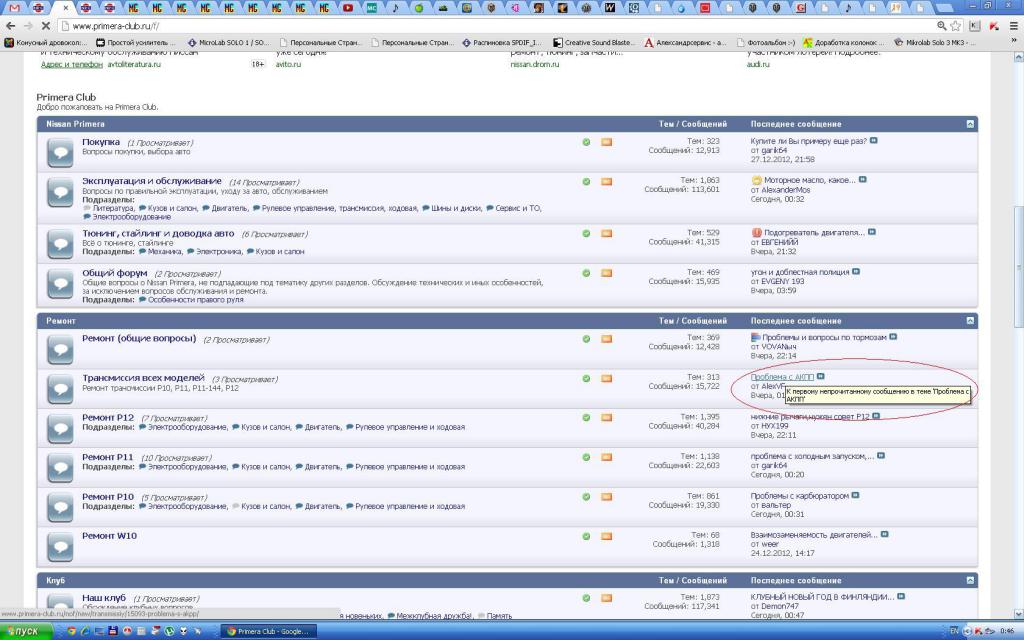Viewport: 1024px width, 640px height.
Task: Close the current Primera Club tab
Action: click(65, 8)
